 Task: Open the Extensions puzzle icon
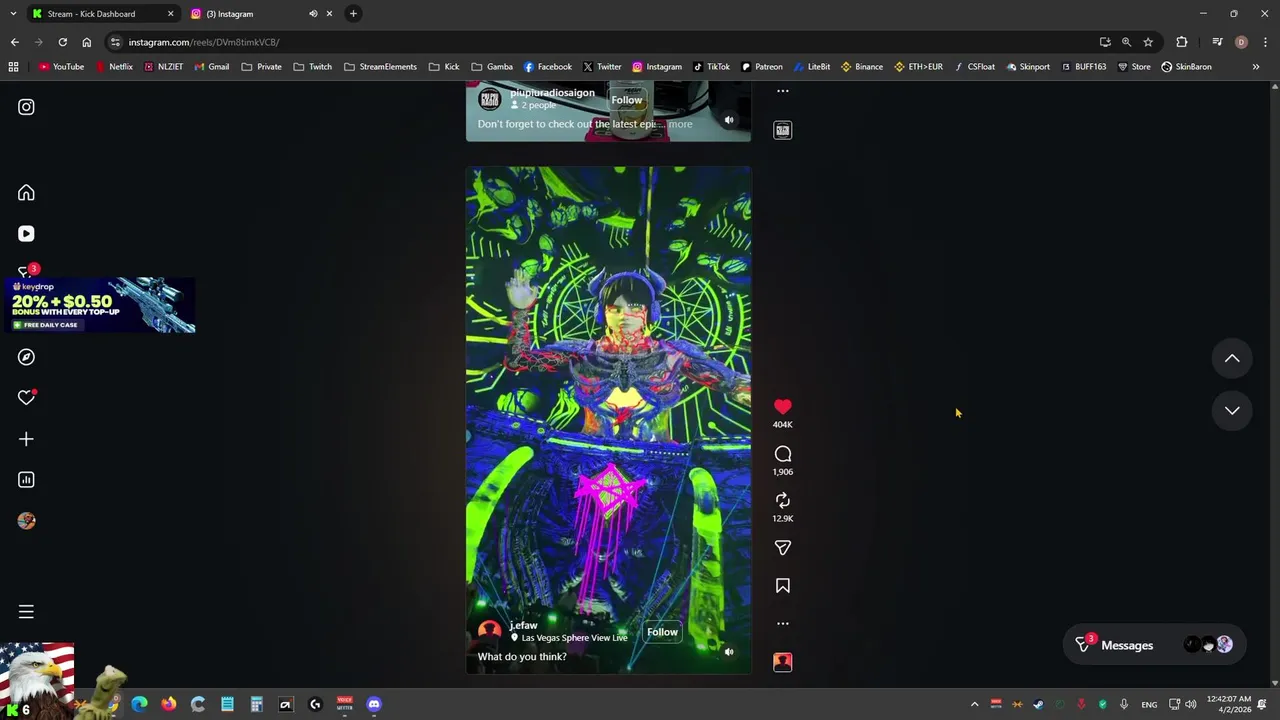click(x=1182, y=42)
